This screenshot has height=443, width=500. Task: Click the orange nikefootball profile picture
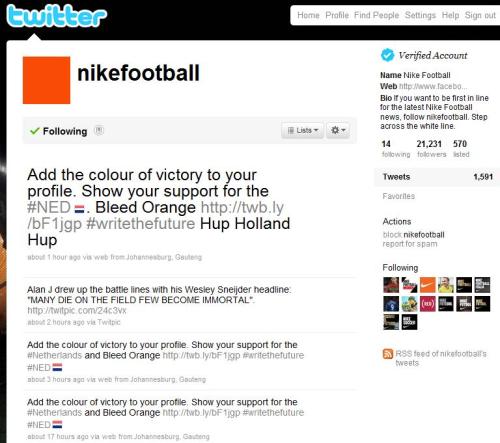46,80
